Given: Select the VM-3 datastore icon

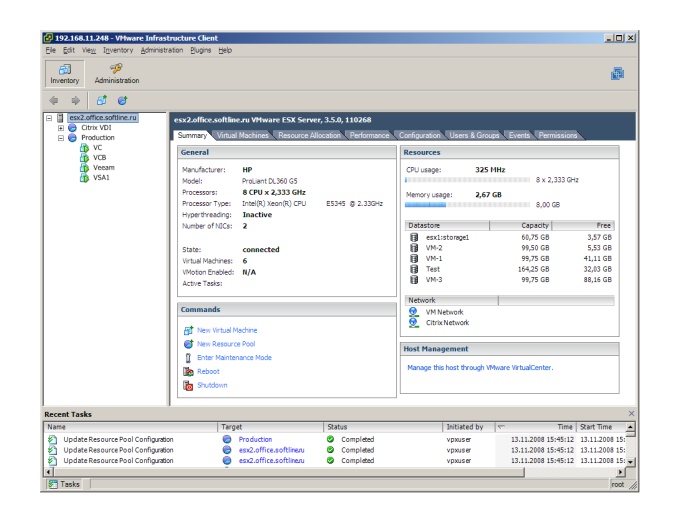Looking at the screenshot, I should coord(414,280).
